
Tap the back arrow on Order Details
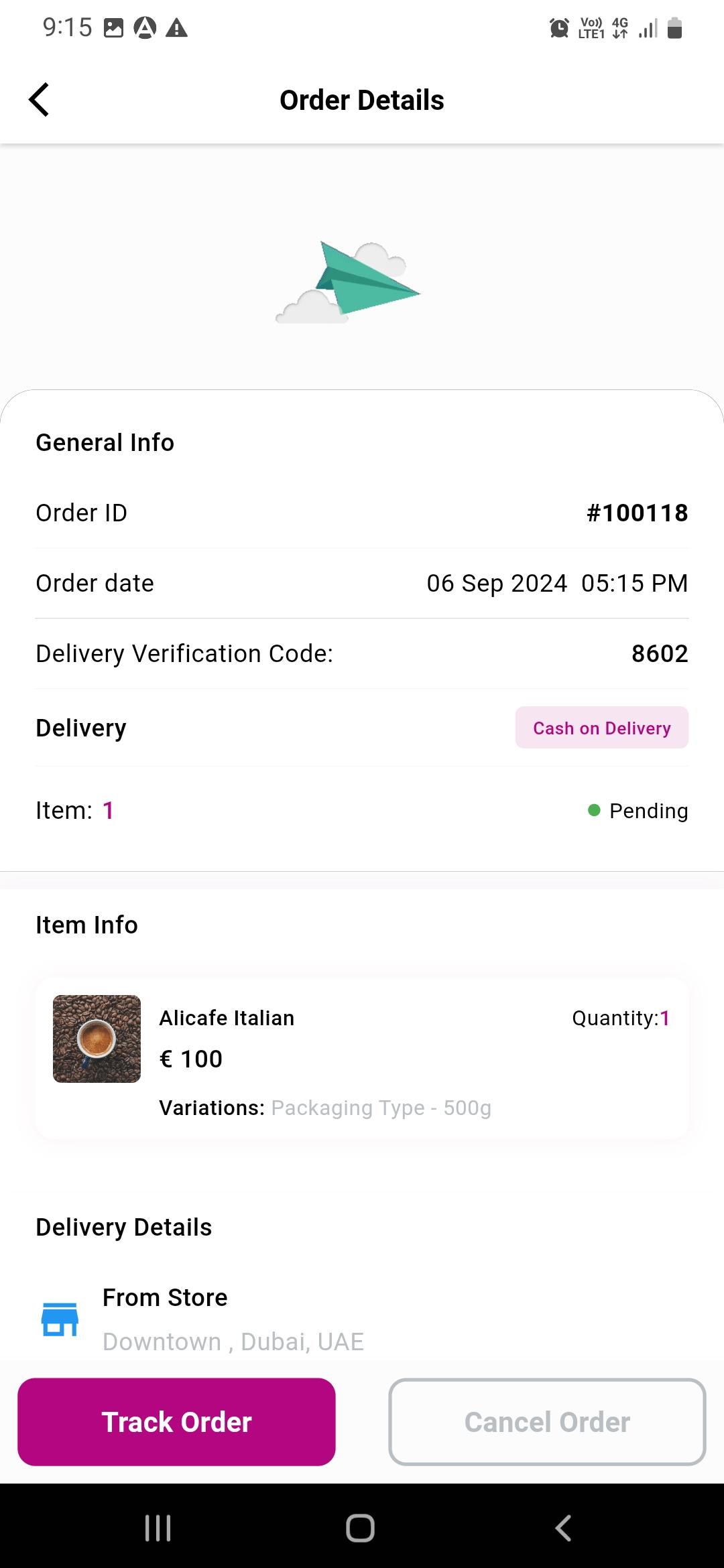pyautogui.click(x=39, y=99)
